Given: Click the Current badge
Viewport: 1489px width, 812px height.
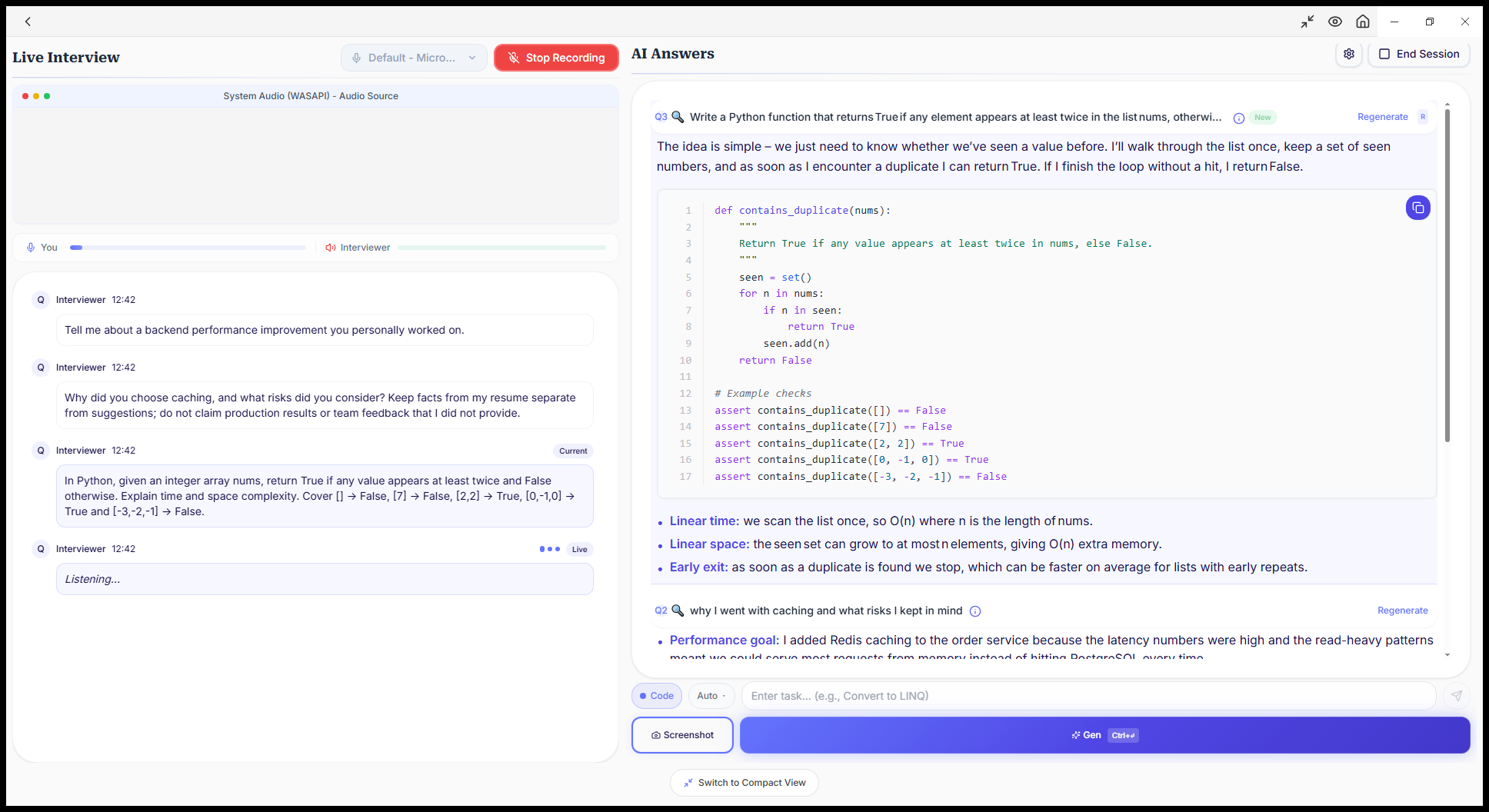Looking at the screenshot, I should pyautogui.click(x=573, y=451).
